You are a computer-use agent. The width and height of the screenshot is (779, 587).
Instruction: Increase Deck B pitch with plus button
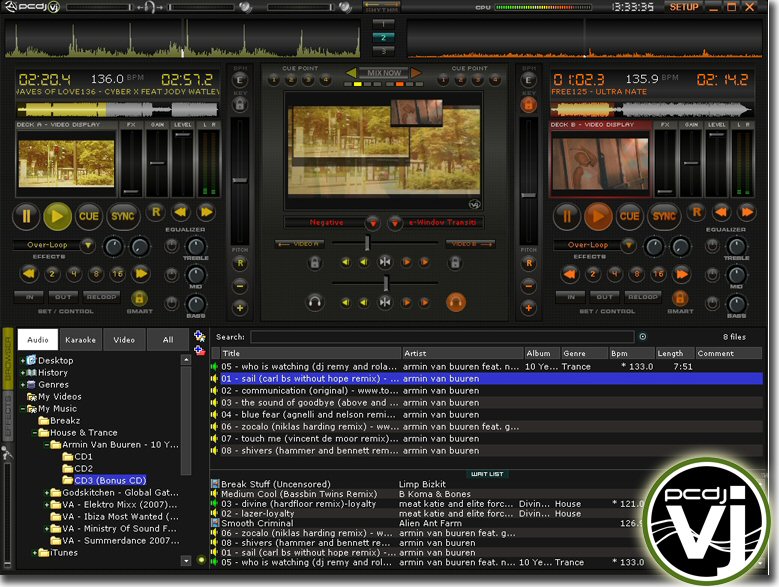[529, 308]
